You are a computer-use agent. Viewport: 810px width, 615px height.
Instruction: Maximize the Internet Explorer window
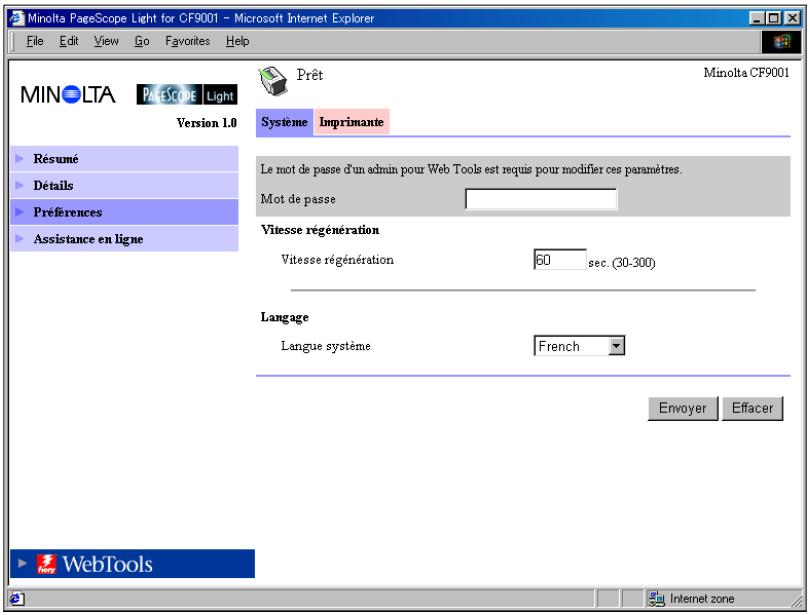(773, 19)
